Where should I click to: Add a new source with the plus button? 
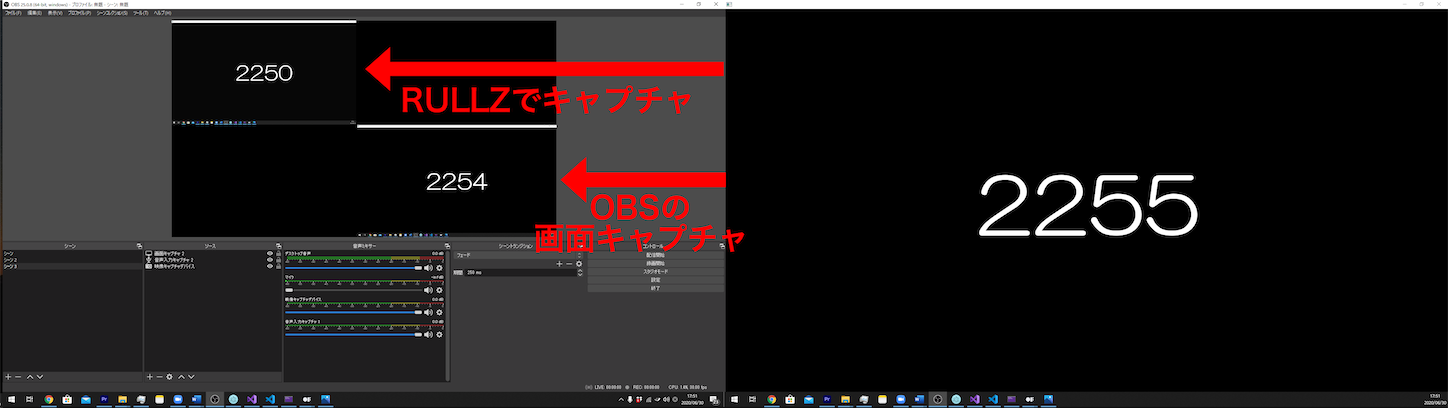[x=150, y=377]
